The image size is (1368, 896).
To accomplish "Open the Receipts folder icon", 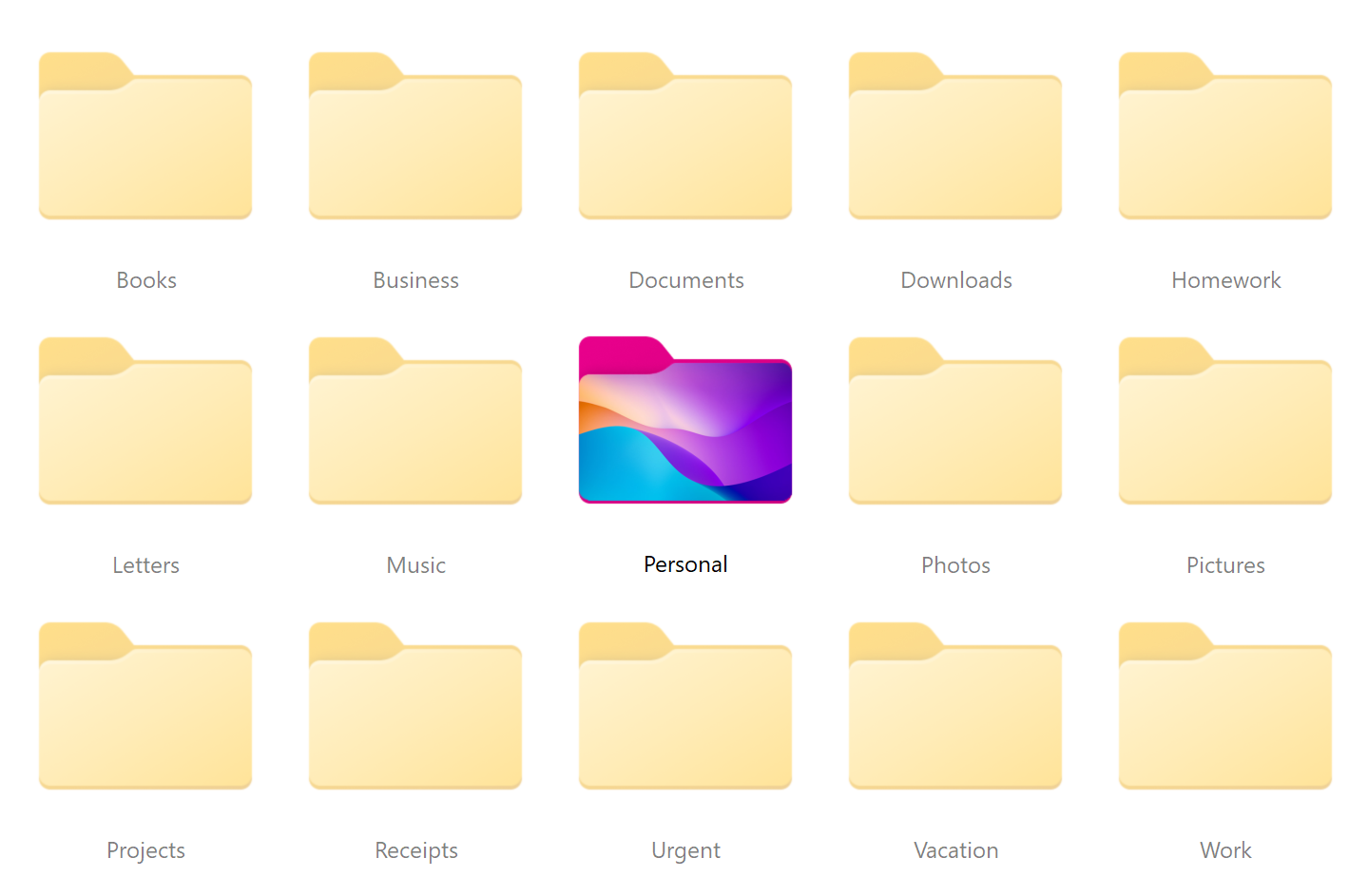I will pyautogui.click(x=415, y=705).
